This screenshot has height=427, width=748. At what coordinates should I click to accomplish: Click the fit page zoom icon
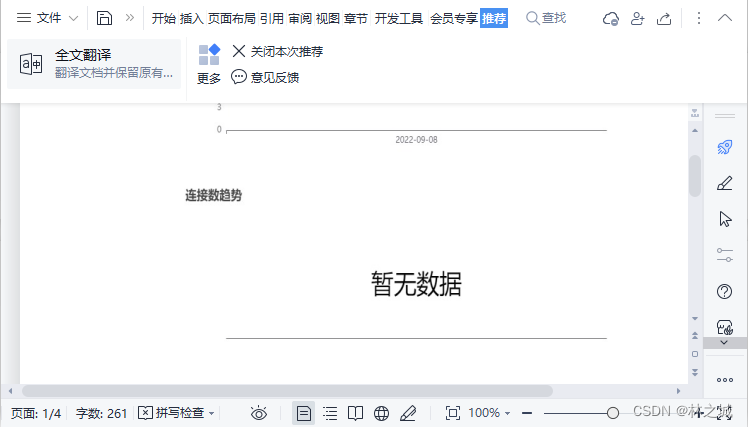452,413
